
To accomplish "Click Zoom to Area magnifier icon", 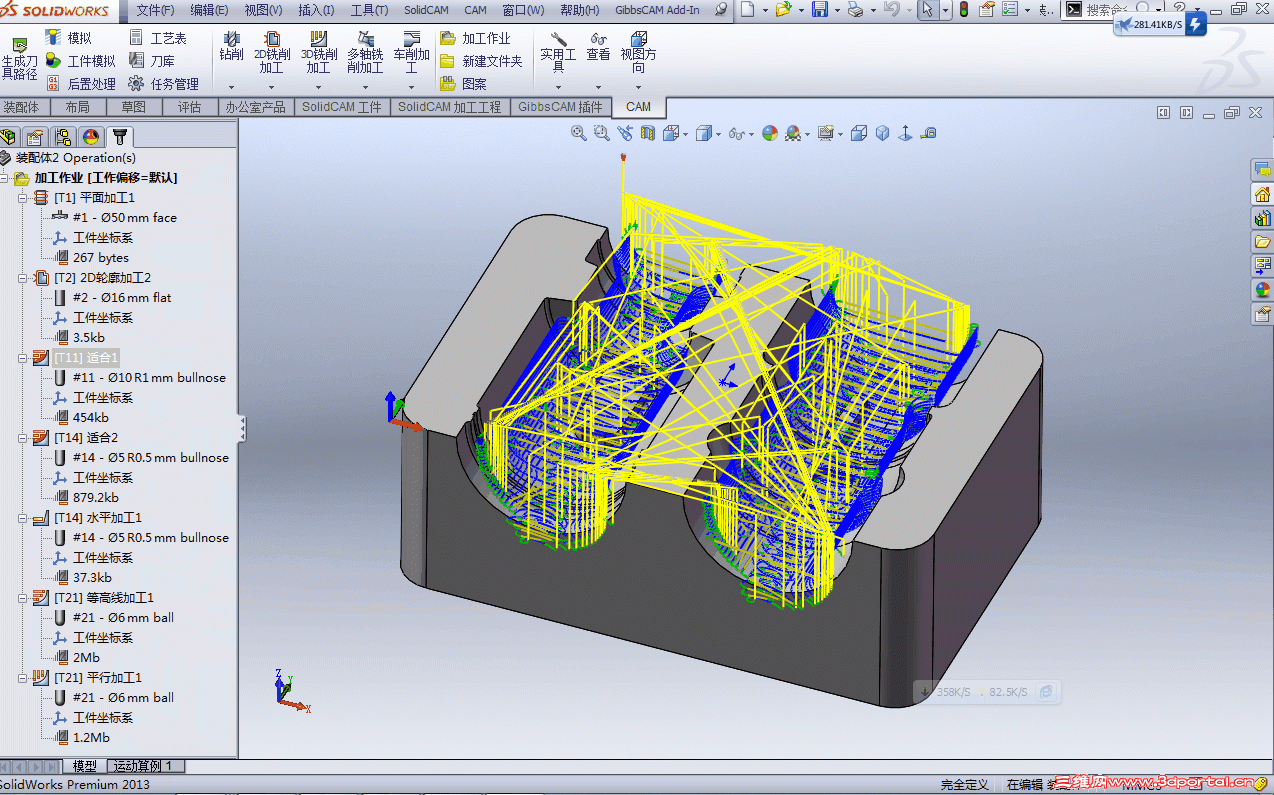I will 602,133.
